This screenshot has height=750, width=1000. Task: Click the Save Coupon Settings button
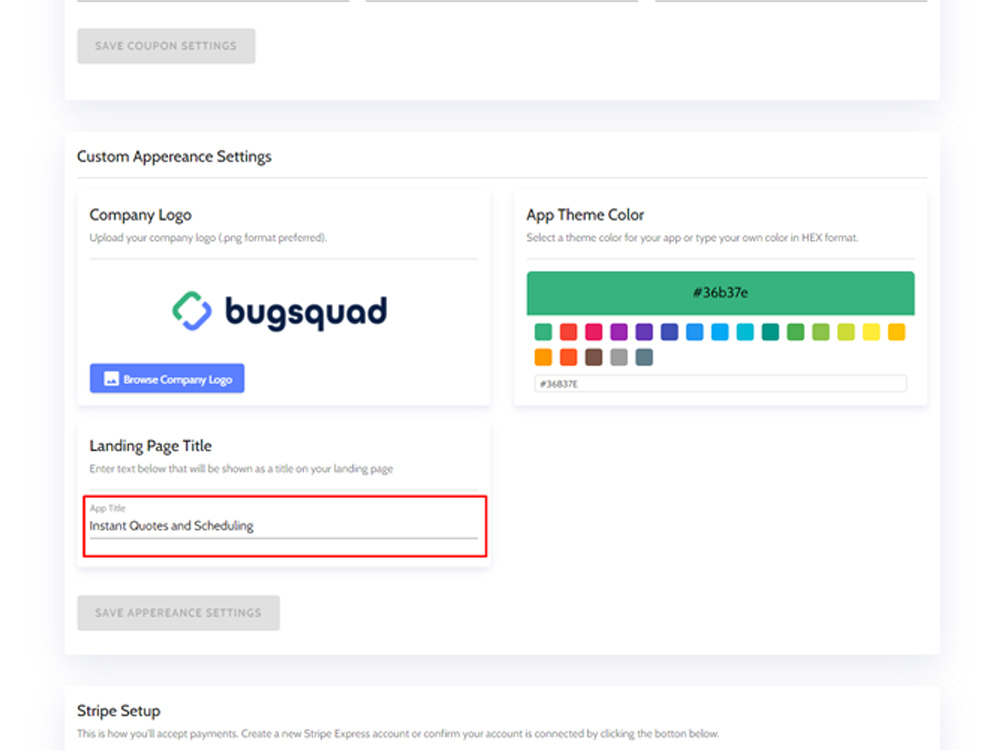point(166,46)
